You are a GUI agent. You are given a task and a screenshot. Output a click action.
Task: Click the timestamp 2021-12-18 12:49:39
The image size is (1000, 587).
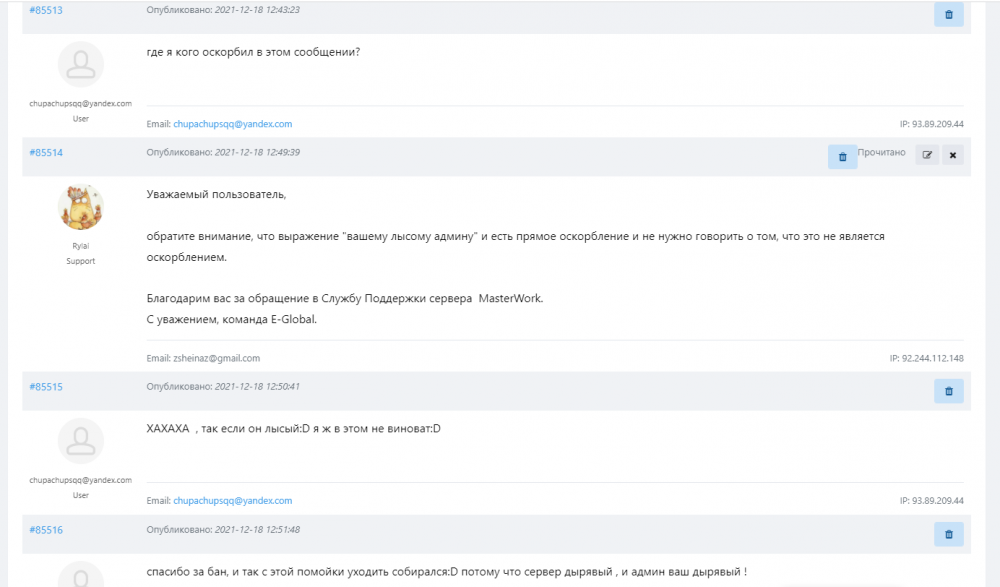pyautogui.click(x=257, y=153)
